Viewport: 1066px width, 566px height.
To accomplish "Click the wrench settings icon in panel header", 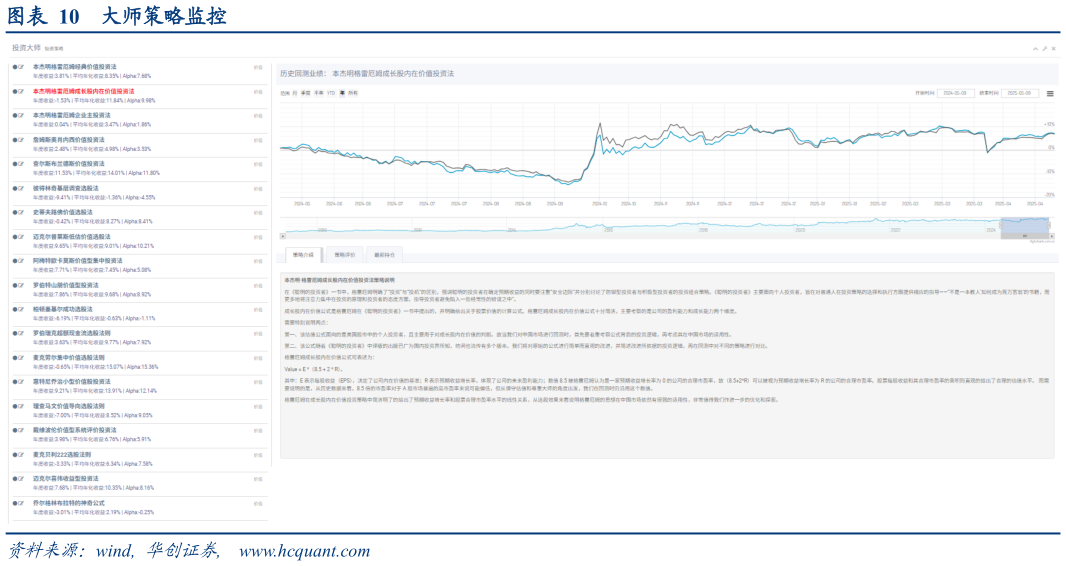I will 1044,47.
